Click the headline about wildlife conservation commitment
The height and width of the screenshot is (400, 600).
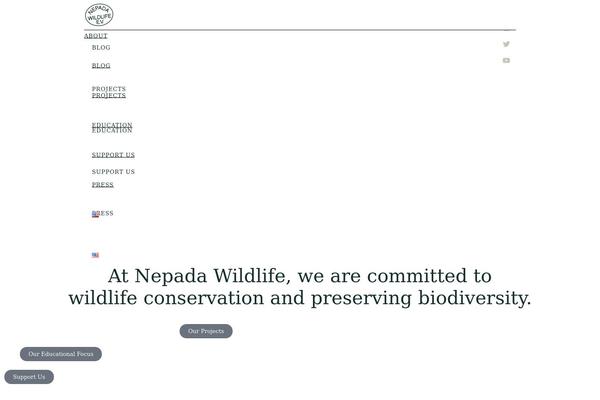[300, 287]
